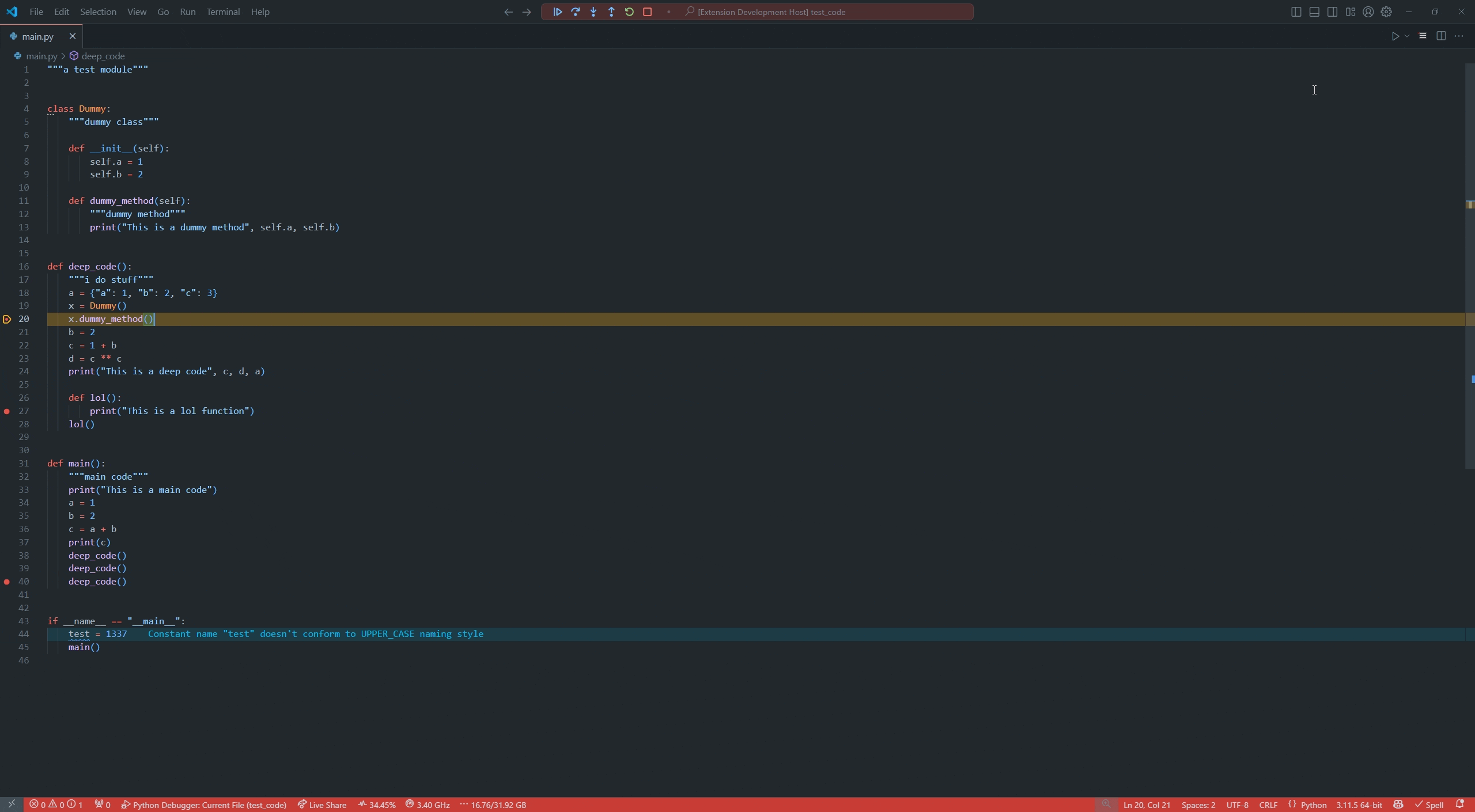
Task: Open the File menu
Action: tap(36, 12)
